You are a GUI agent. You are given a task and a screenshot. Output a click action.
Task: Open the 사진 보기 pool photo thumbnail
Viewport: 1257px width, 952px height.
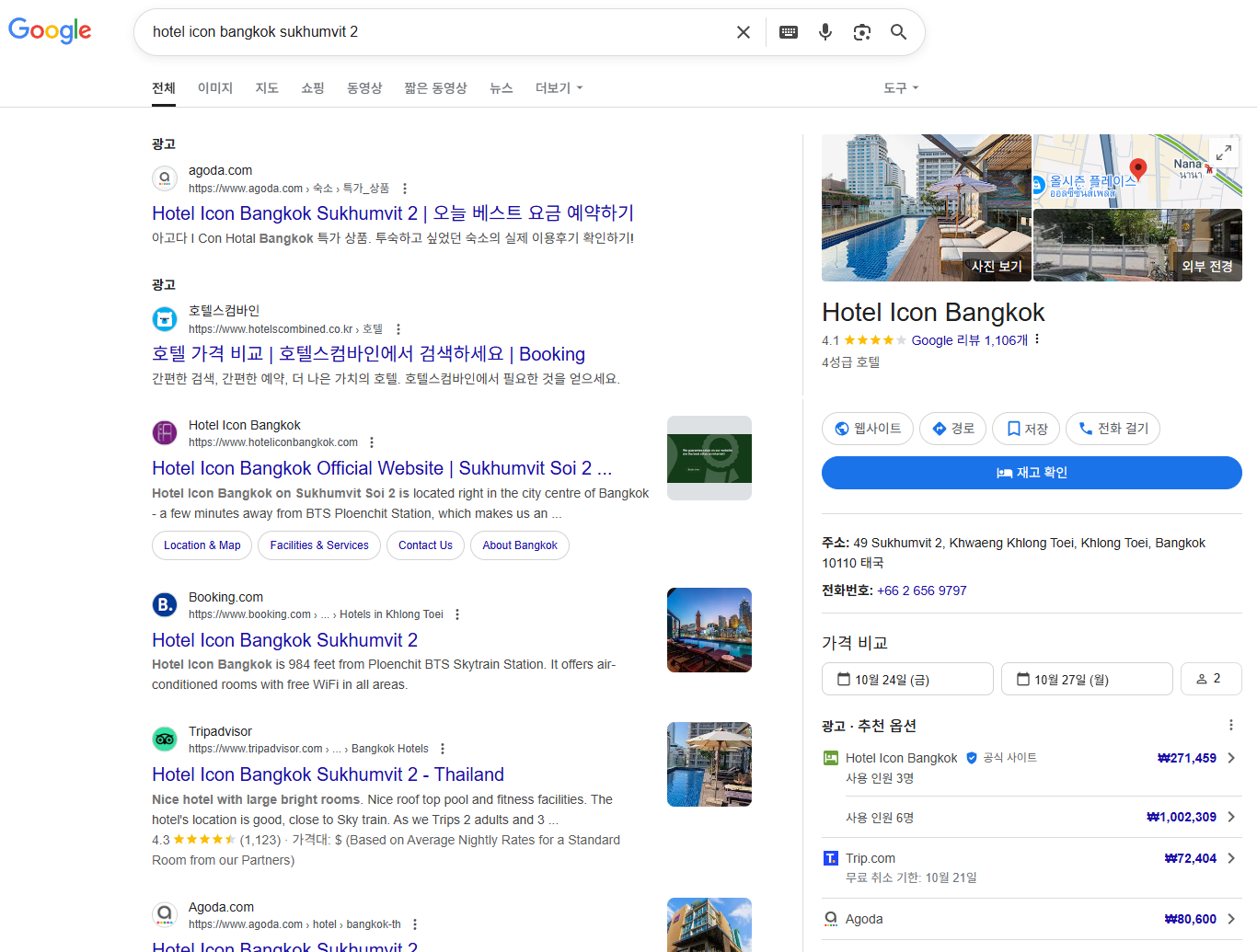926,208
